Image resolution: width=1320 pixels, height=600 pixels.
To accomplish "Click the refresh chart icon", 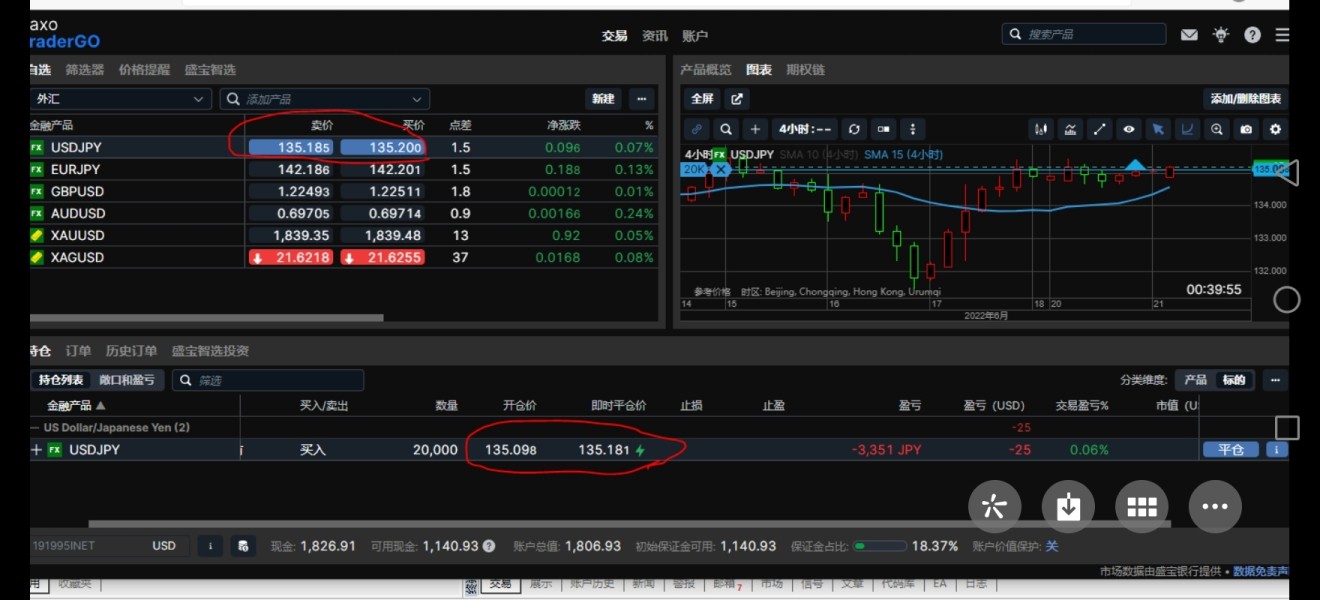I will 853,129.
